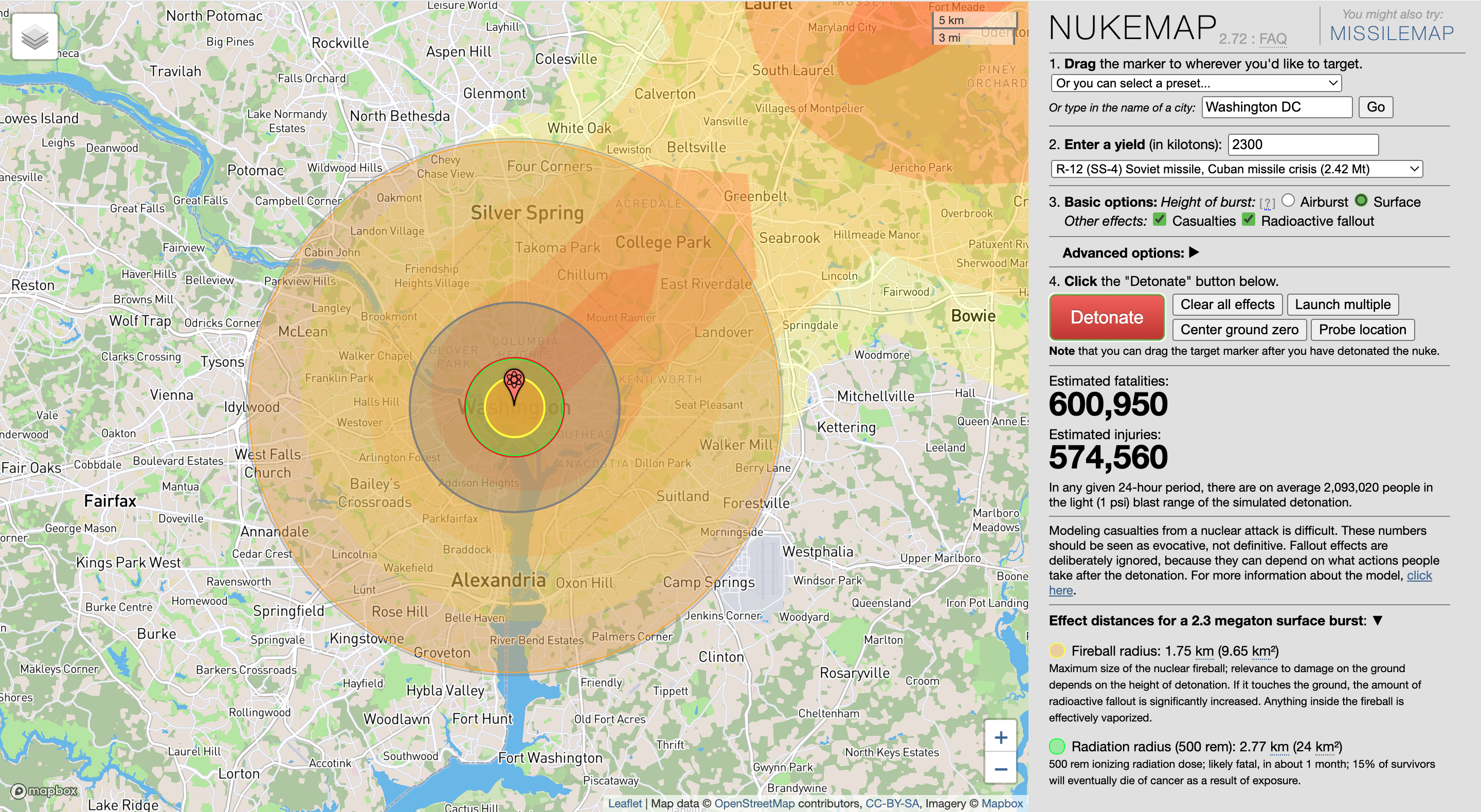Click the Clear all effects button
The width and height of the screenshot is (1481, 812).
[1227, 304]
